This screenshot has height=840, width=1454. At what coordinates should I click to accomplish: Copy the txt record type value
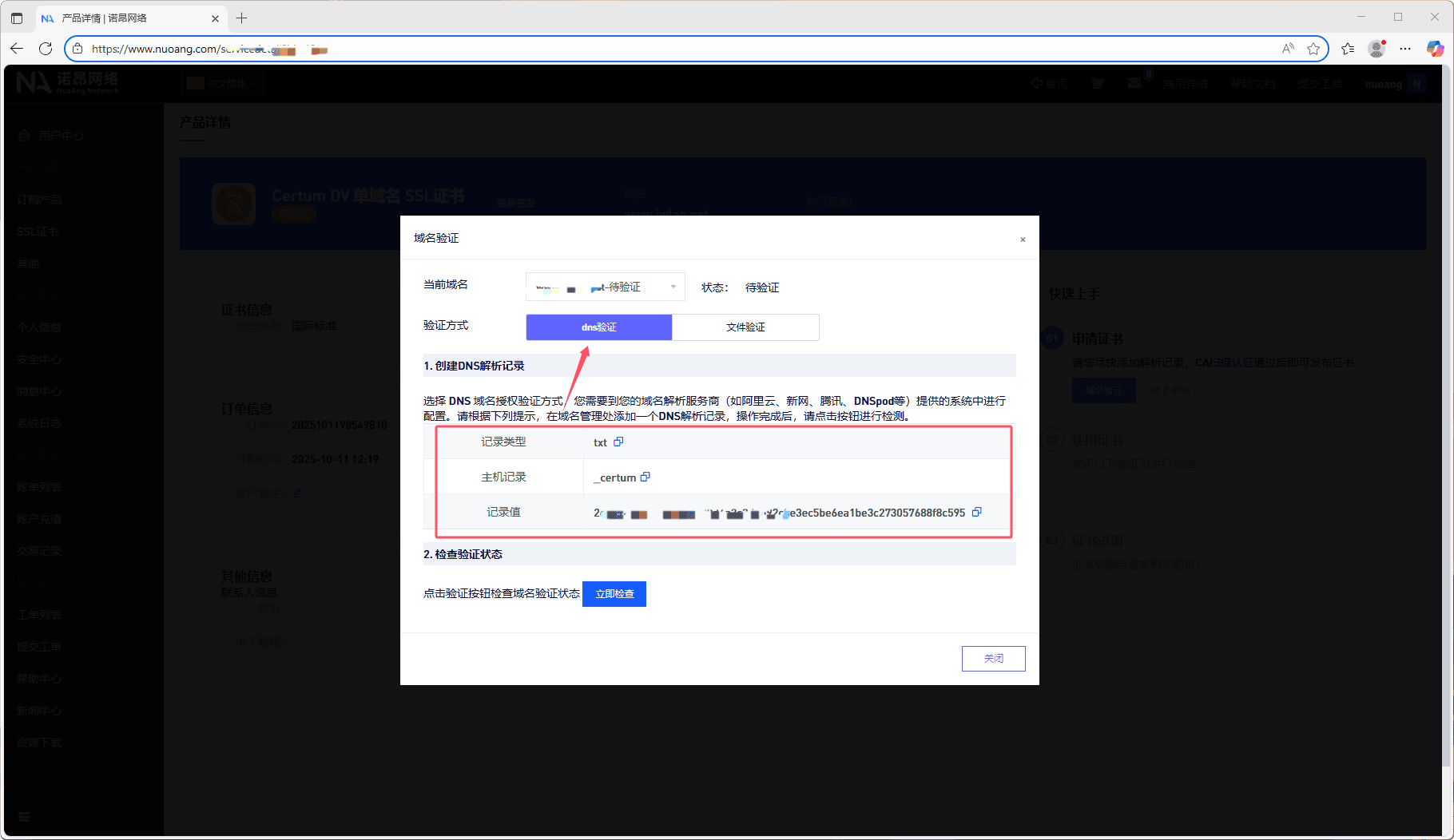click(618, 442)
